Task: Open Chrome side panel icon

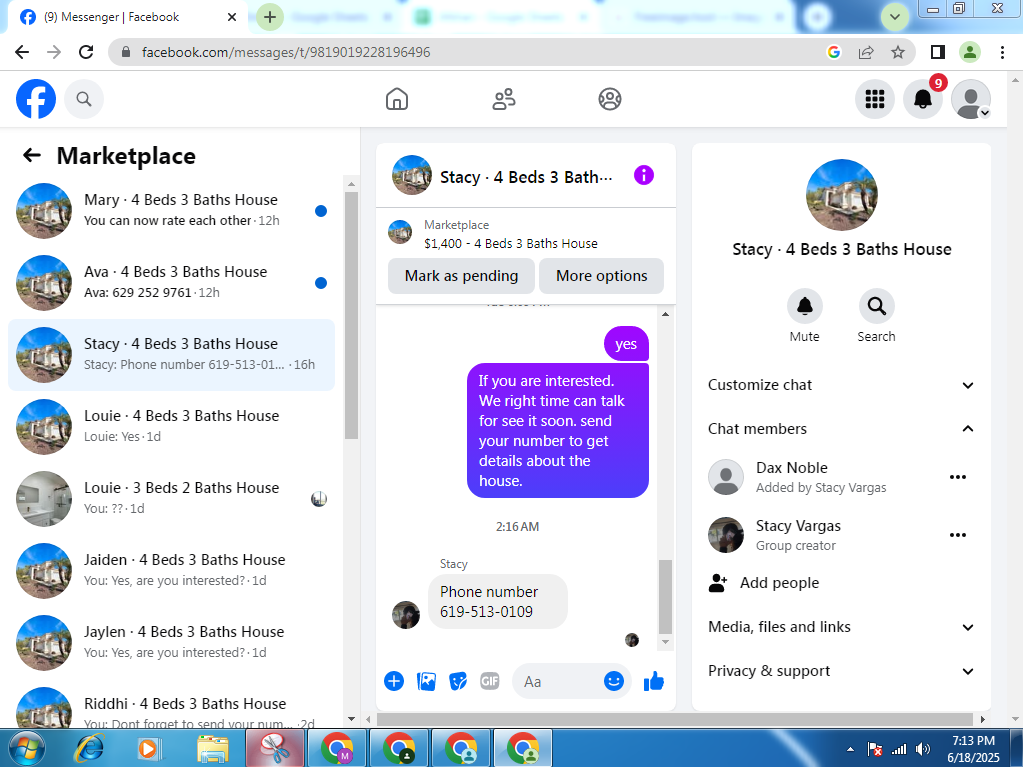Action: [x=938, y=52]
